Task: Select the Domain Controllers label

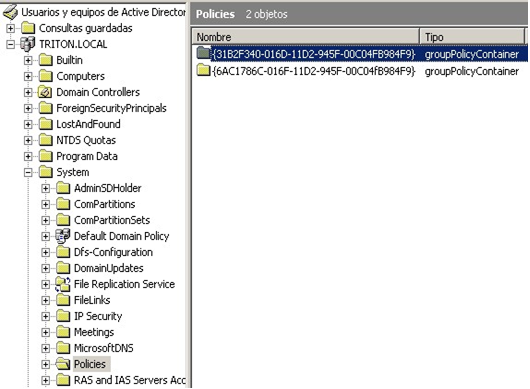Action: click(98, 92)
